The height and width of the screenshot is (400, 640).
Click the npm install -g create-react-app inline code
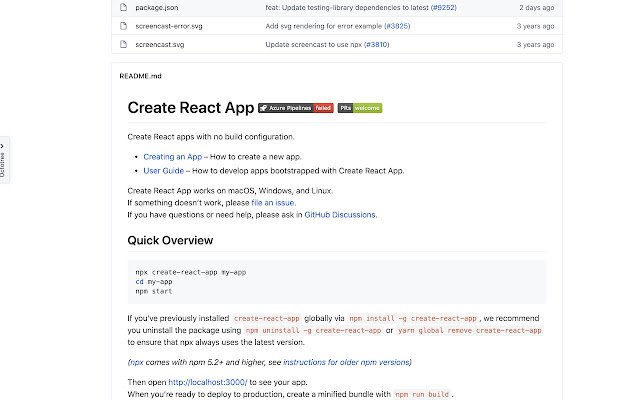[413, 318]
